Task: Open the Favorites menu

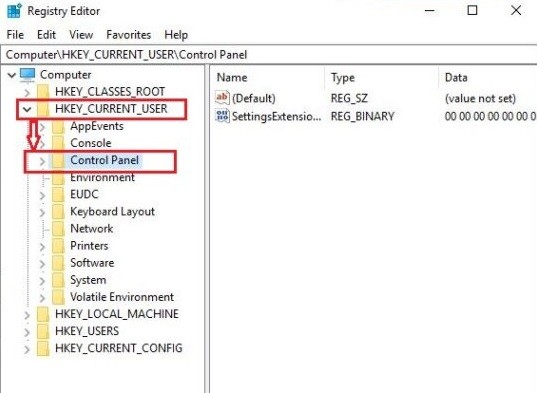Action: 128,35
